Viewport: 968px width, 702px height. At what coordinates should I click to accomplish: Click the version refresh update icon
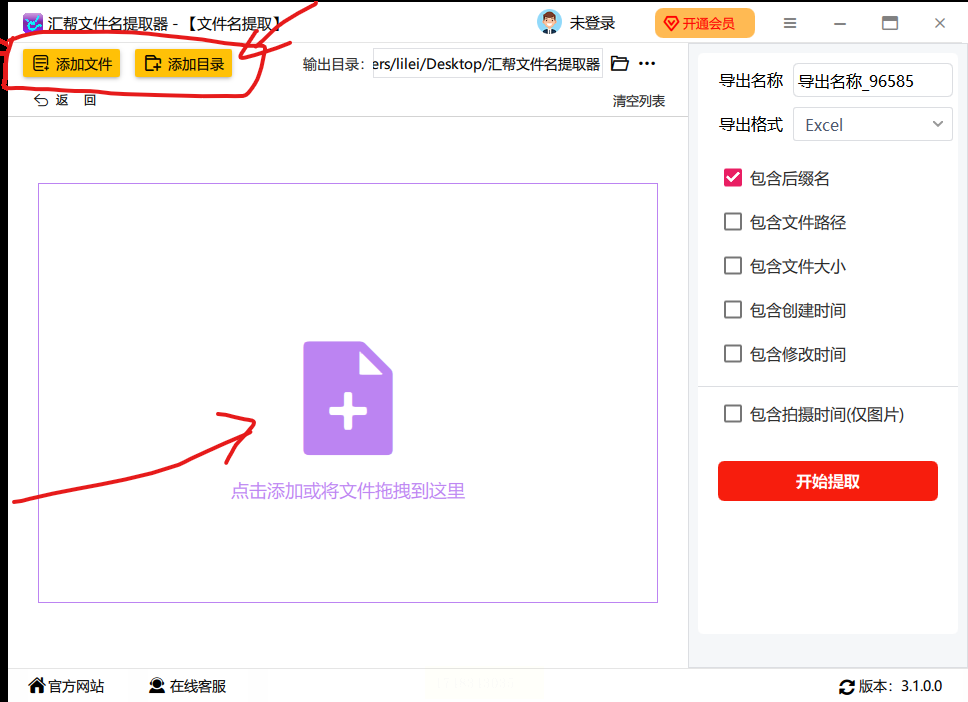[846, 687]
